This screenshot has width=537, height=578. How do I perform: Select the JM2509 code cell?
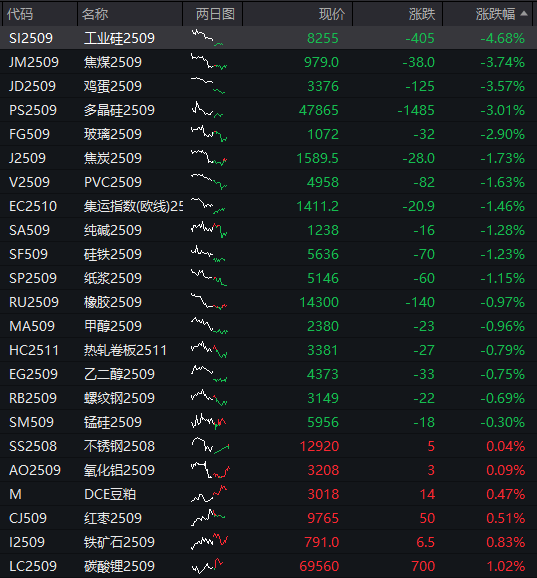pyautogui.click(x=34, y=62)
